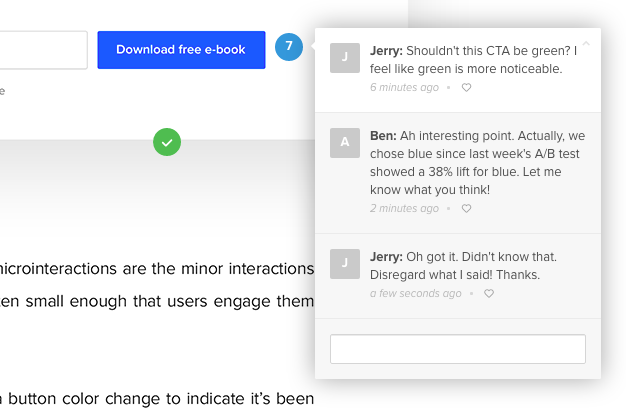Open the blue comment marker numbered 7
This screenshot has height=416, width=626.
[289, 47]
